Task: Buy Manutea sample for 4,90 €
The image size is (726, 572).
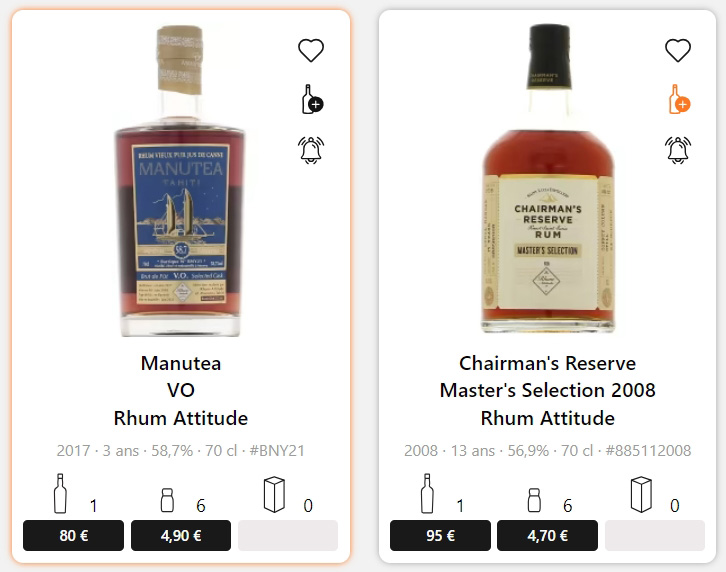Action: click(181, 535)
